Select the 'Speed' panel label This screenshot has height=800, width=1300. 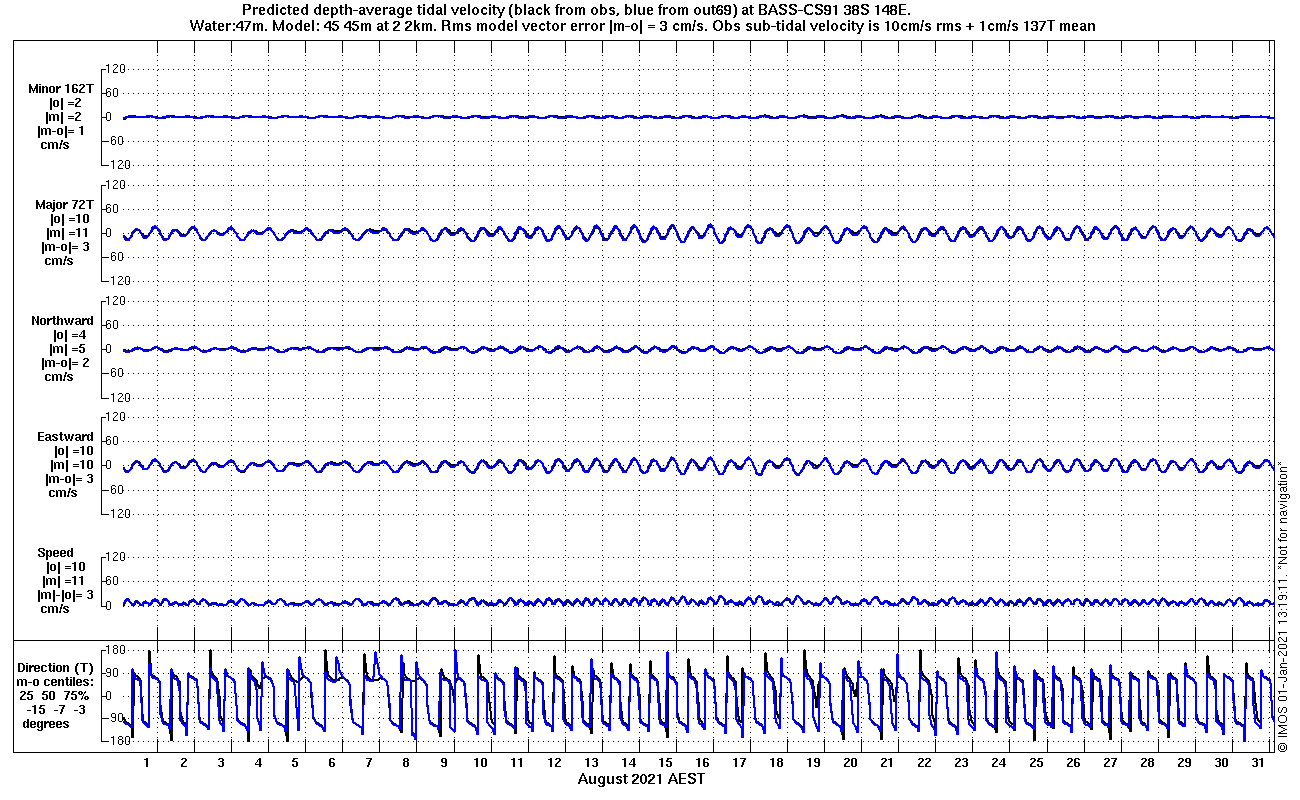tap(55, 553)
